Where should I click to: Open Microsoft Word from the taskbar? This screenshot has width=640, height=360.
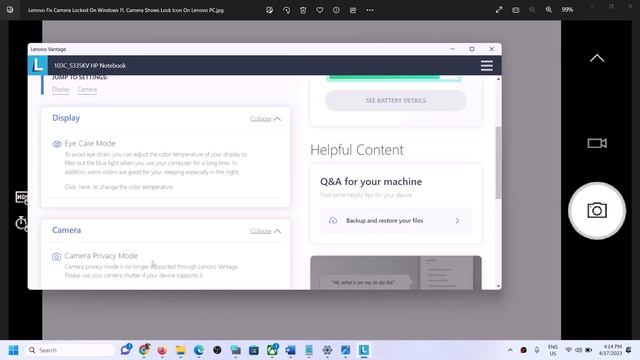pyautogui.click(x=290, y=350)
